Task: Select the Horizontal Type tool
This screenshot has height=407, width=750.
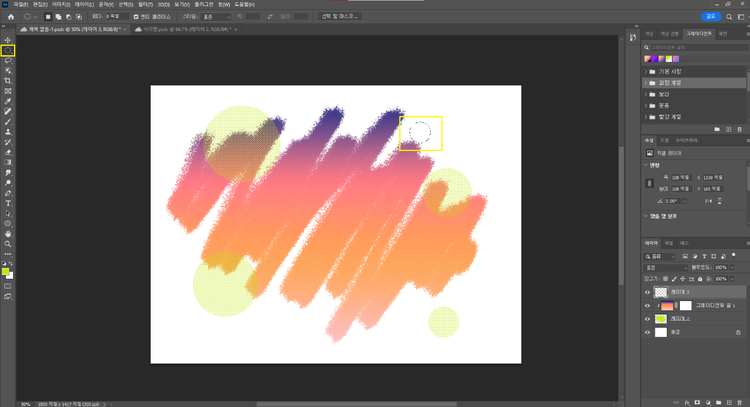Action: [8, 204]
